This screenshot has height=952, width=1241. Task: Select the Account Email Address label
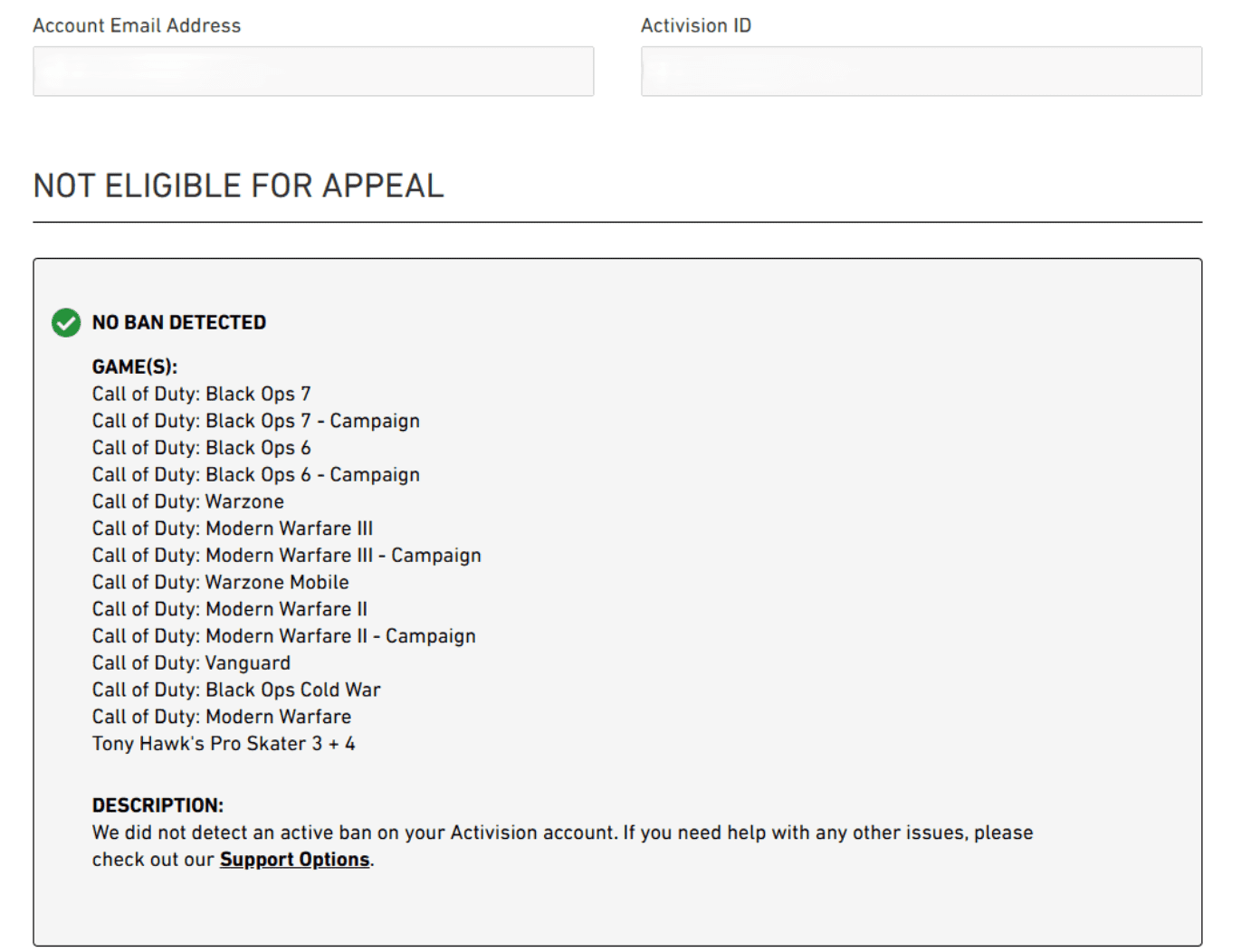tap(137, 25)
